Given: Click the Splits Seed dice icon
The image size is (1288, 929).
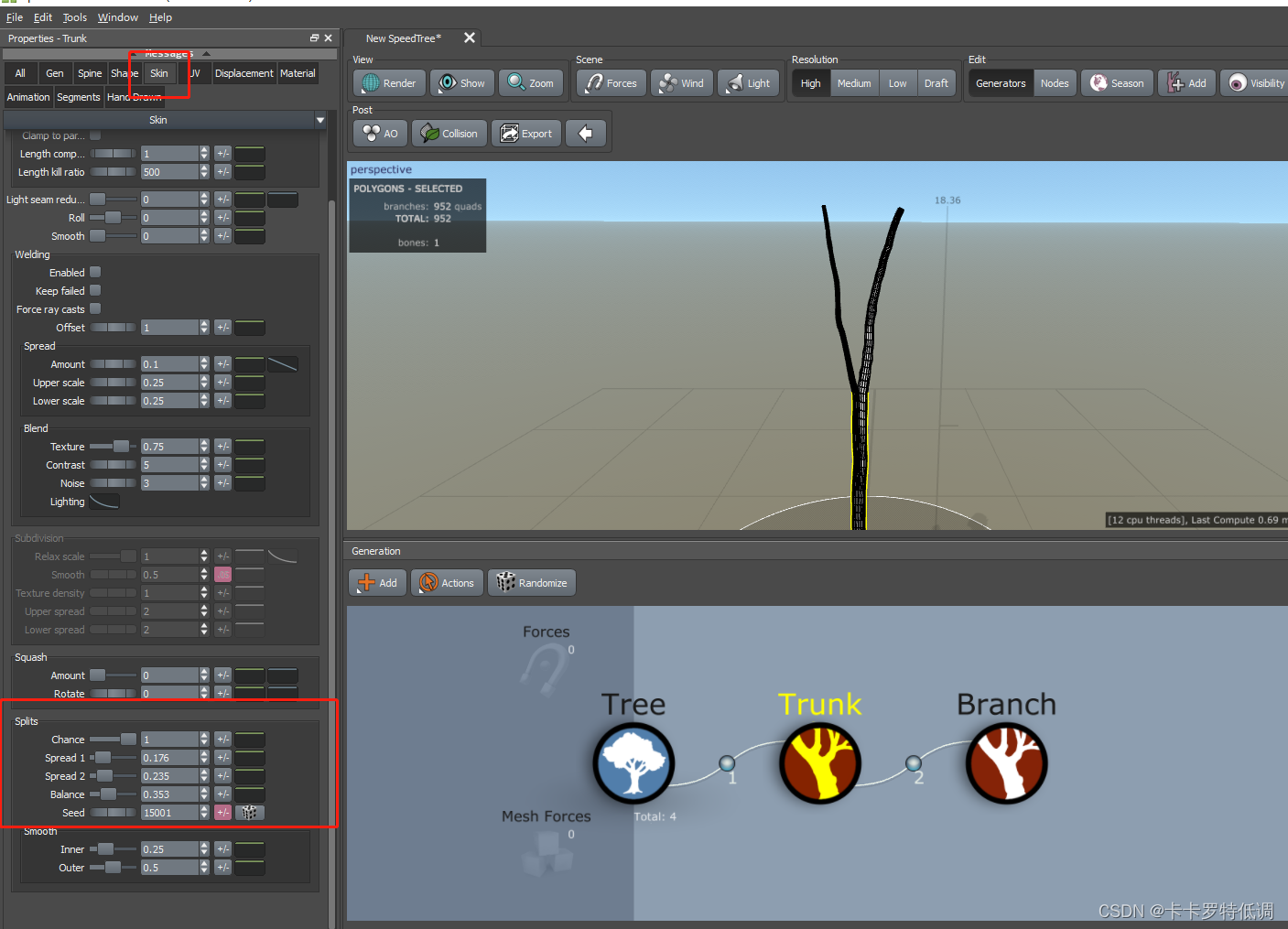Looking at the screenshot, I should (250, 813).
